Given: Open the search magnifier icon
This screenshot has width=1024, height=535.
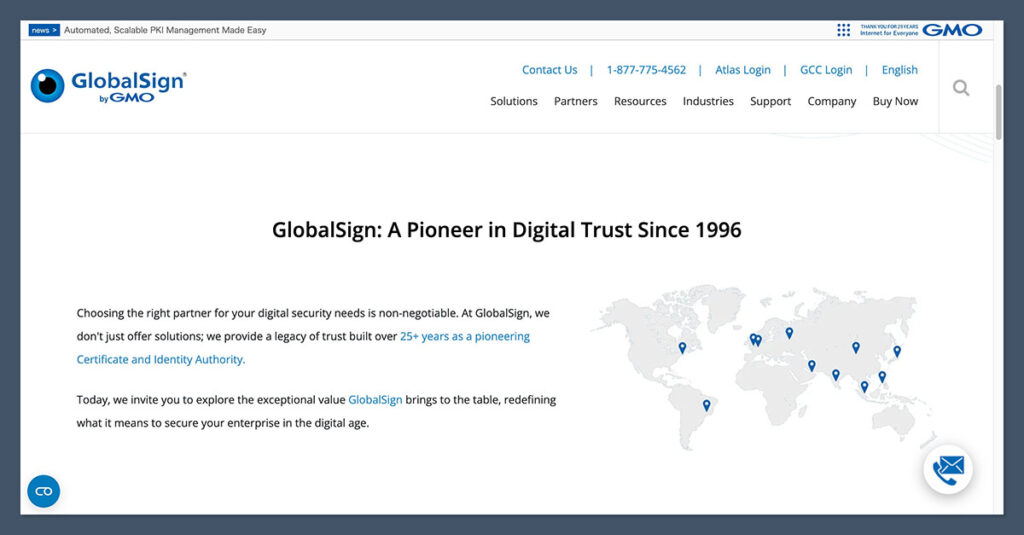Looking at the screenshot, I should (961, 88).
